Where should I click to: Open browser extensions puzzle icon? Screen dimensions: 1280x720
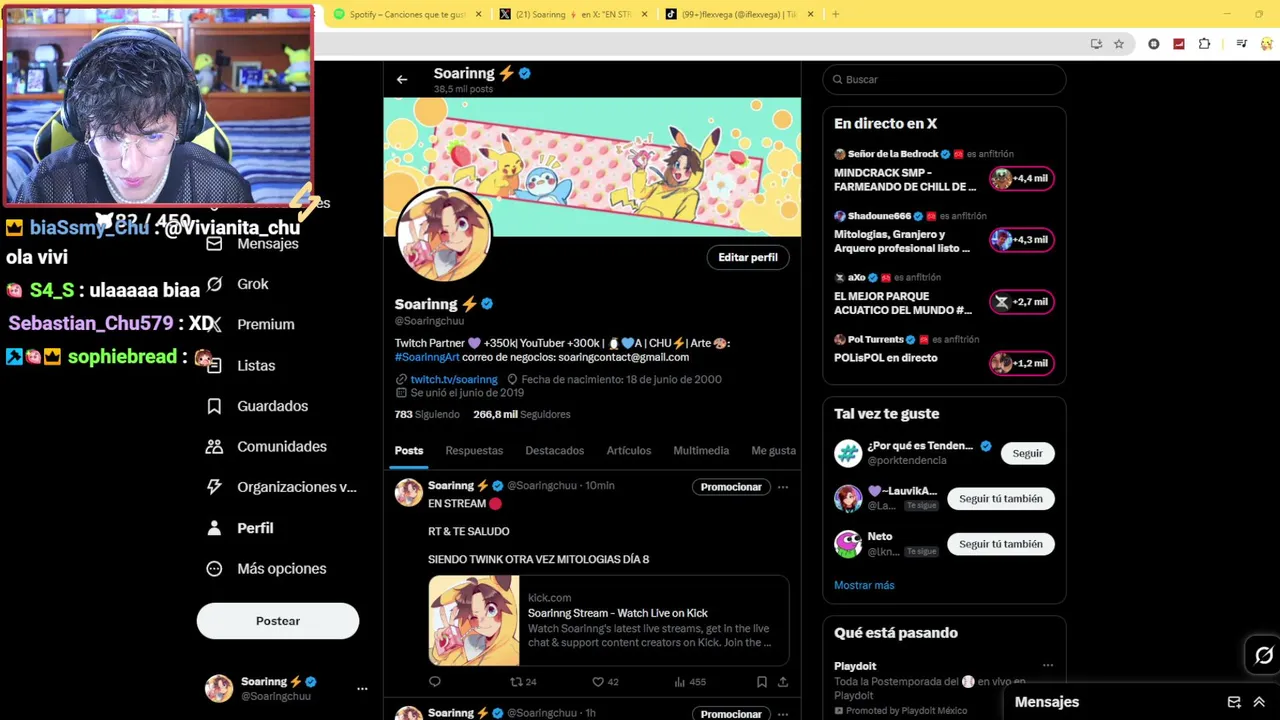click(x=1204, y=44)
